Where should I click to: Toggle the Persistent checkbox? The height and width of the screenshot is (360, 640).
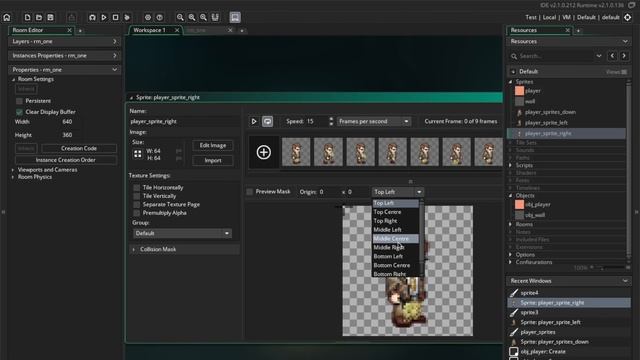click(19, 101)
